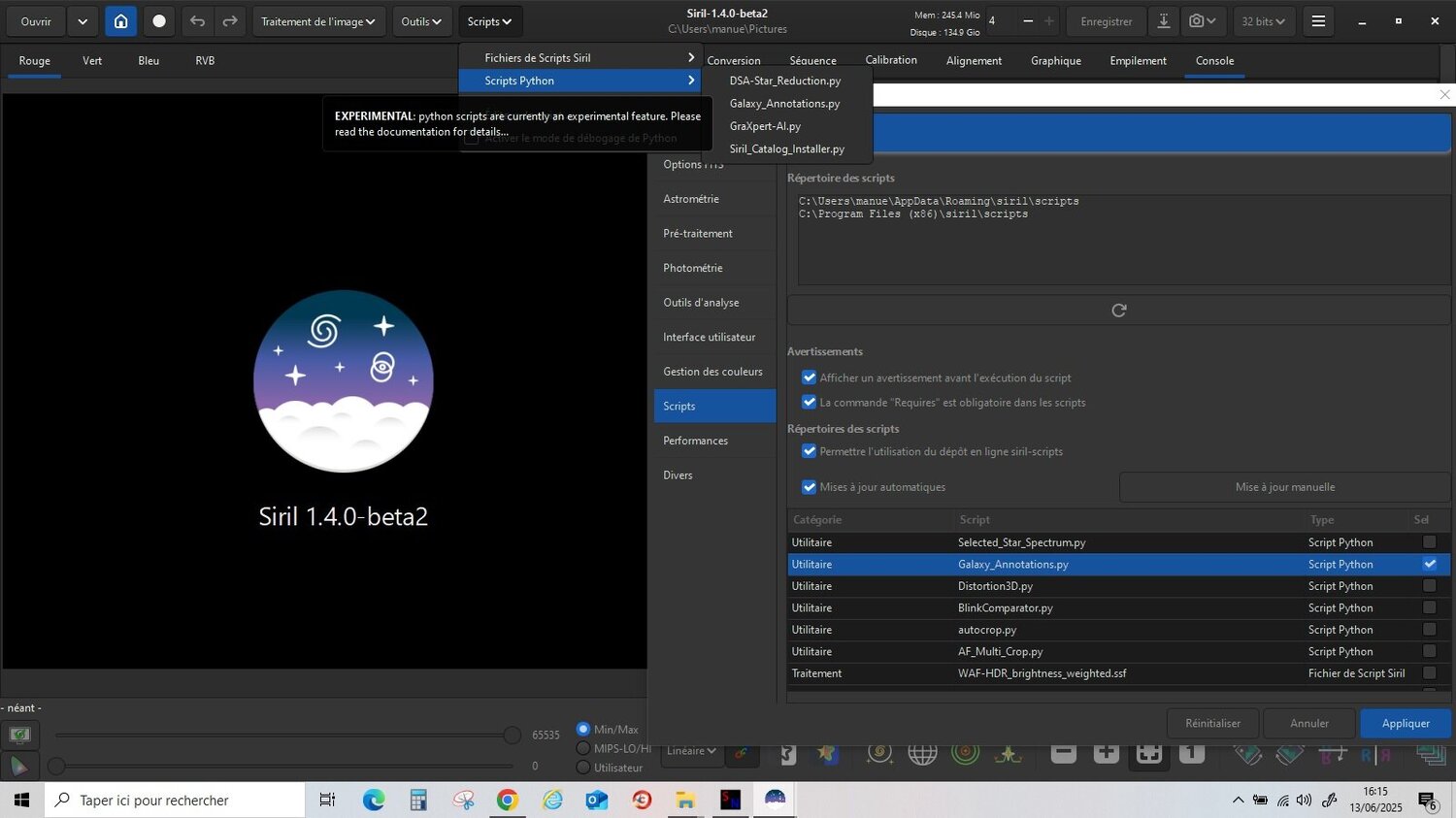This screenshot has width=1456, height=818.
Task: Select the Scripts Python submenu entry
Action: 580,81
